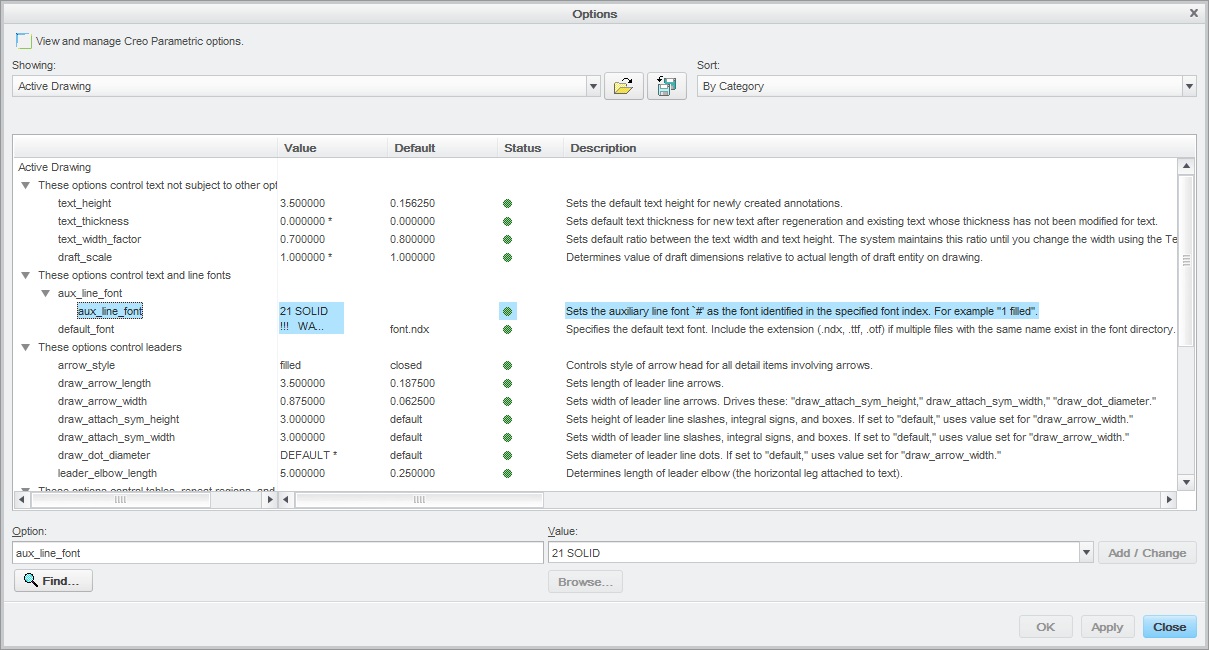The height and width of the screenshot is (650, 1209).
Task: Click the Options header icon beside View and manage
Action: (22, 41)
